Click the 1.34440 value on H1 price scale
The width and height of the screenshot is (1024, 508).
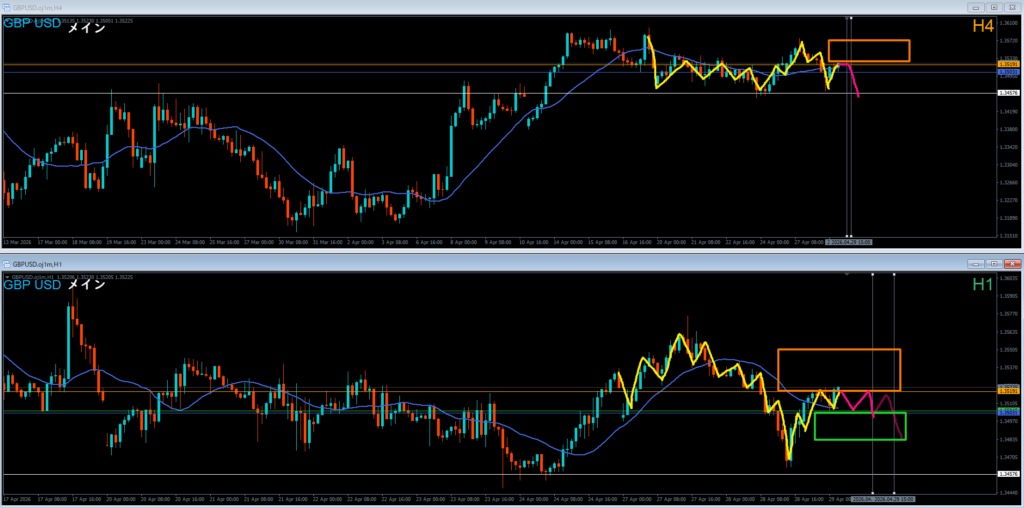coord(1008,492)
